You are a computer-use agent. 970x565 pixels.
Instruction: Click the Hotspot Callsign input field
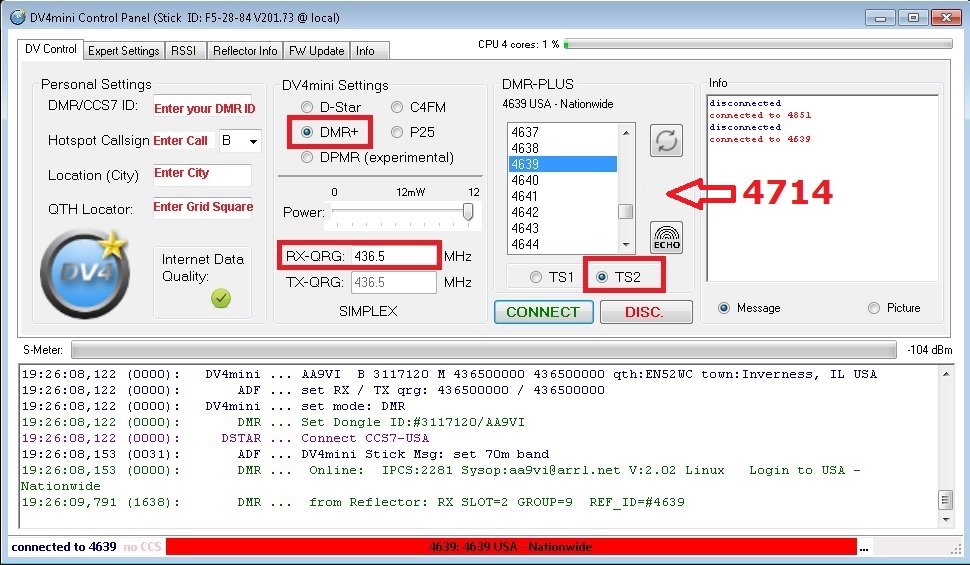[183, 140]
